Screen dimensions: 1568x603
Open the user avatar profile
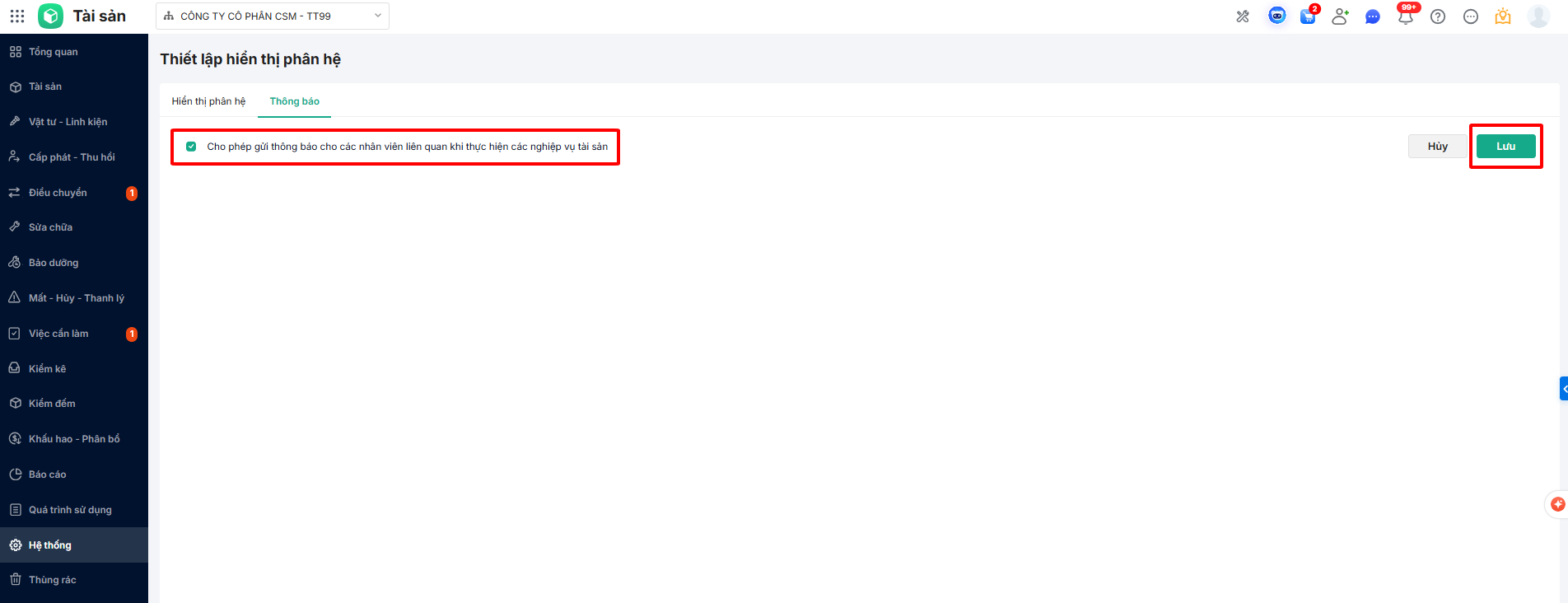click(x=1538, y=16)
